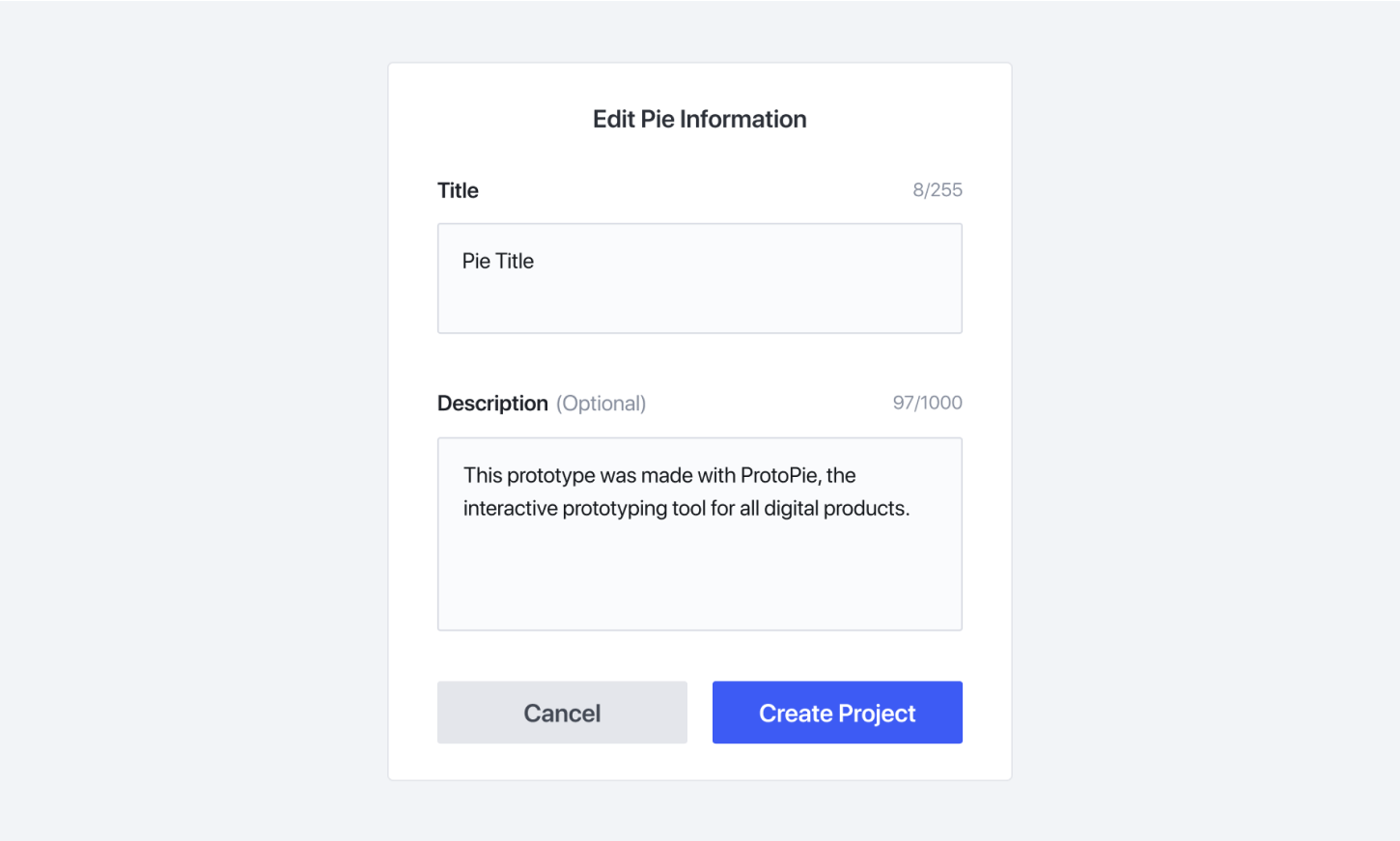Click white dialog space between Cancel and Create Project
This screenshot has height=841, width=1400.
(x=700, y=713)
